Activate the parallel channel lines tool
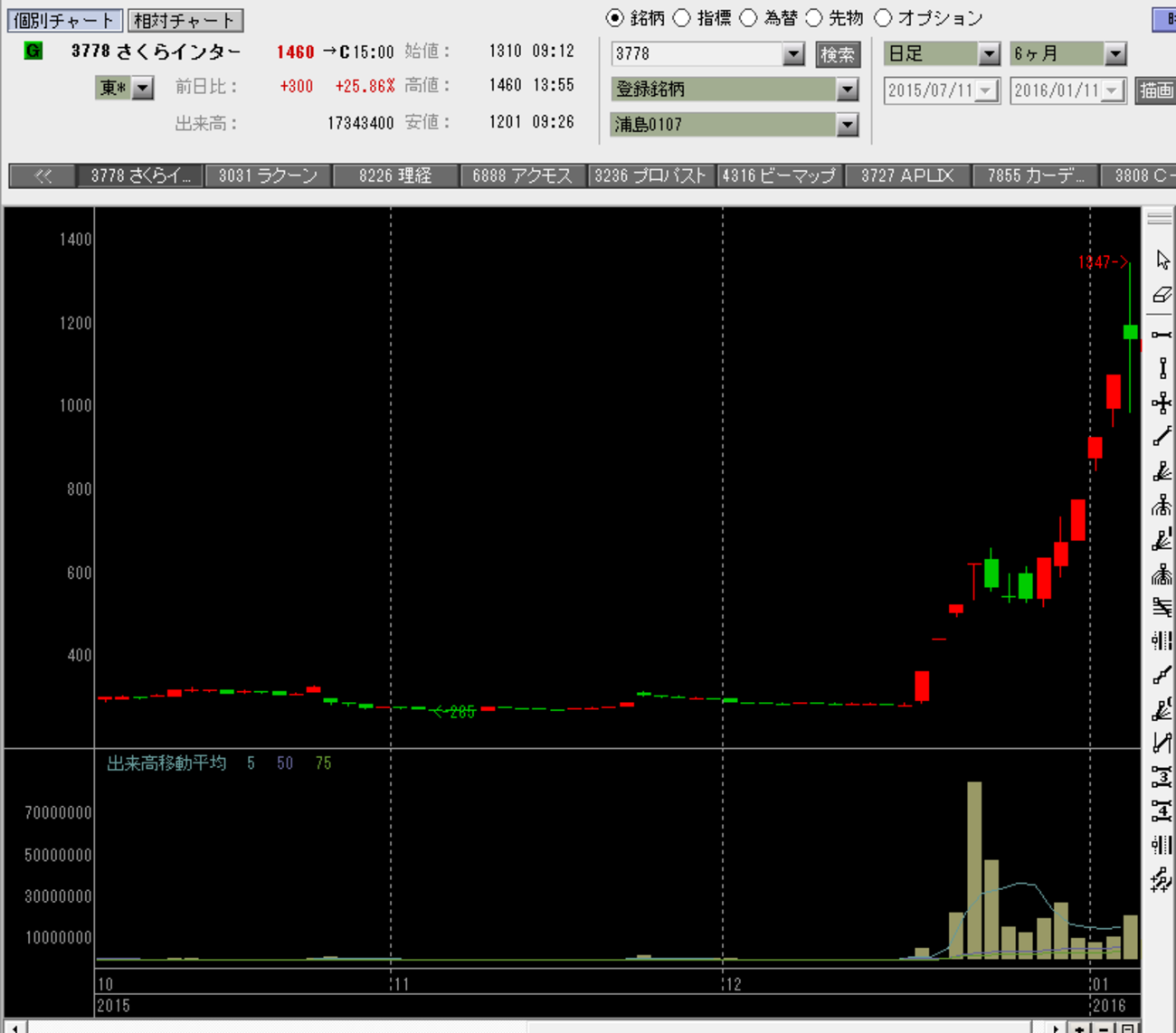This screenshot has width=1176, height=1033. 1162,607
